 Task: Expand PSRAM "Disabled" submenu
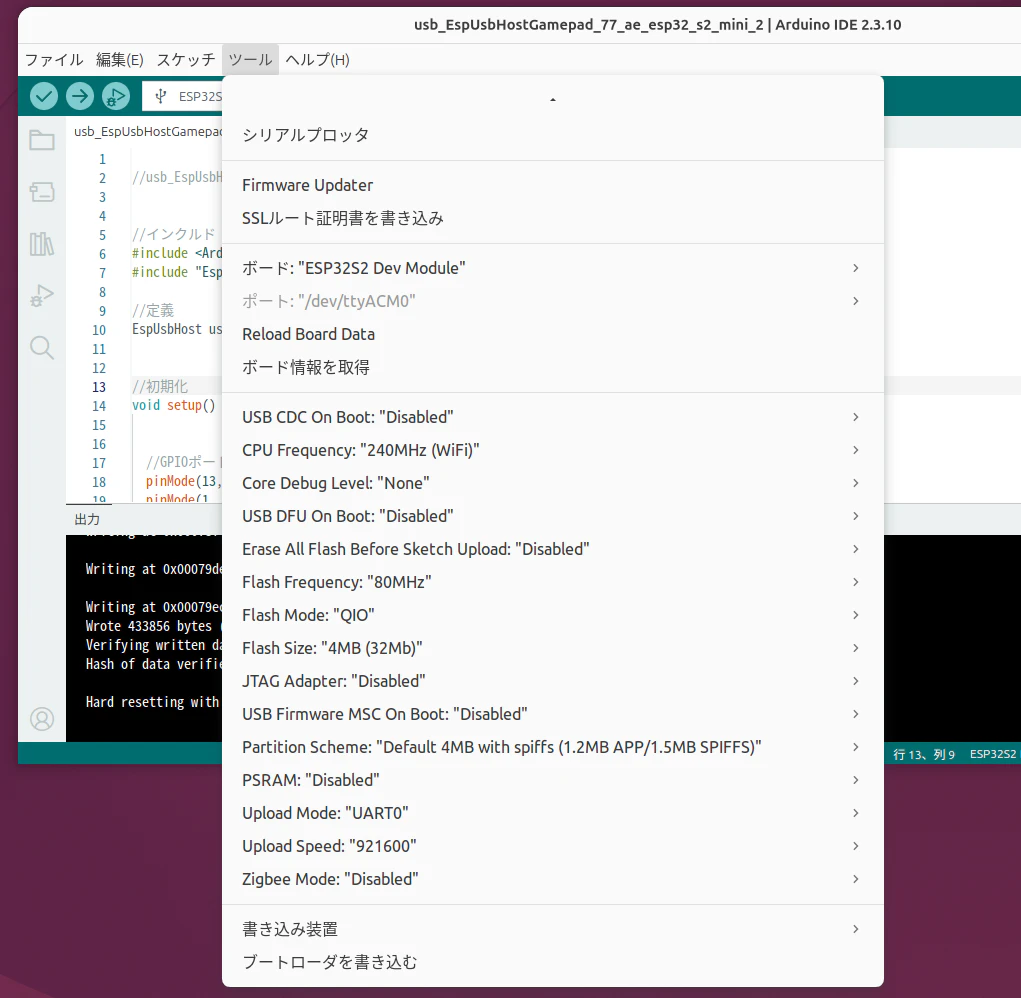tap(552, 780)
